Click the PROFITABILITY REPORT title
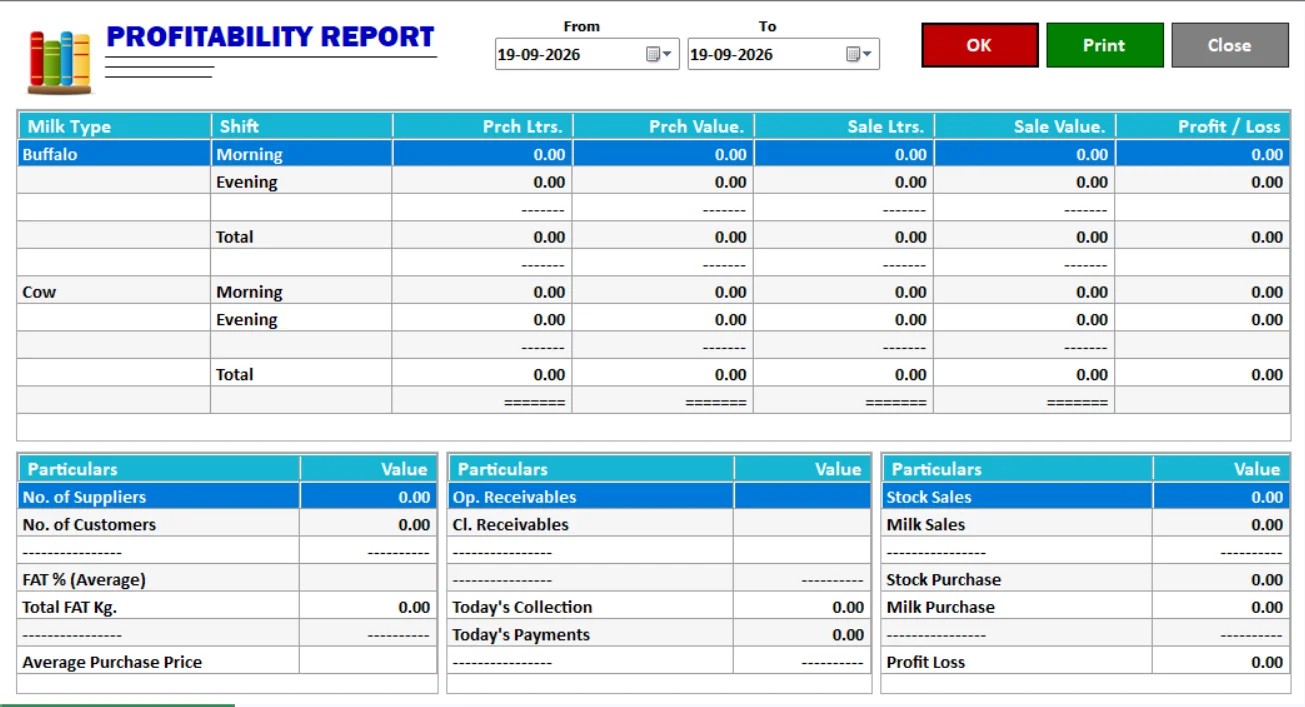The width and height of the screenshot is (1305, 707). click(x=270, y=37)
